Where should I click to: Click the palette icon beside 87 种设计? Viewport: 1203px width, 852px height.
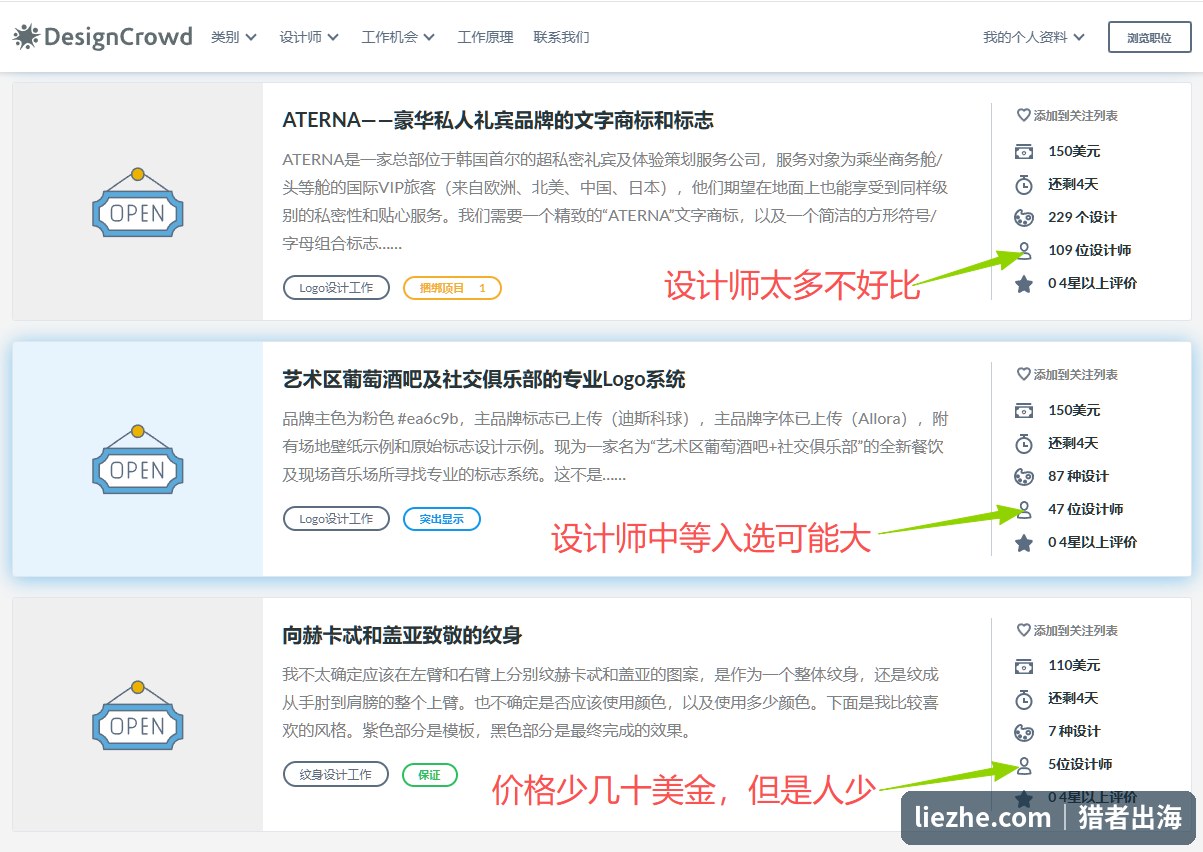coord(1024,476)
